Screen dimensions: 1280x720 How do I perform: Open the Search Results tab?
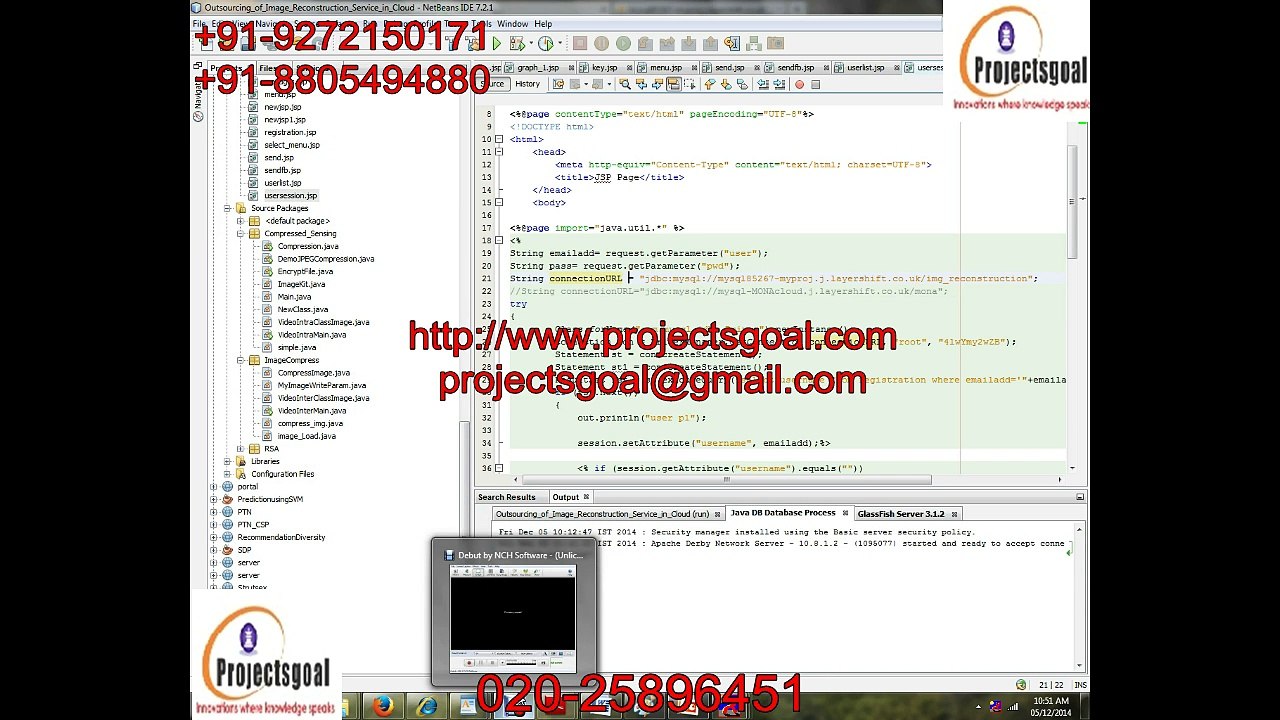click(506, 497)
